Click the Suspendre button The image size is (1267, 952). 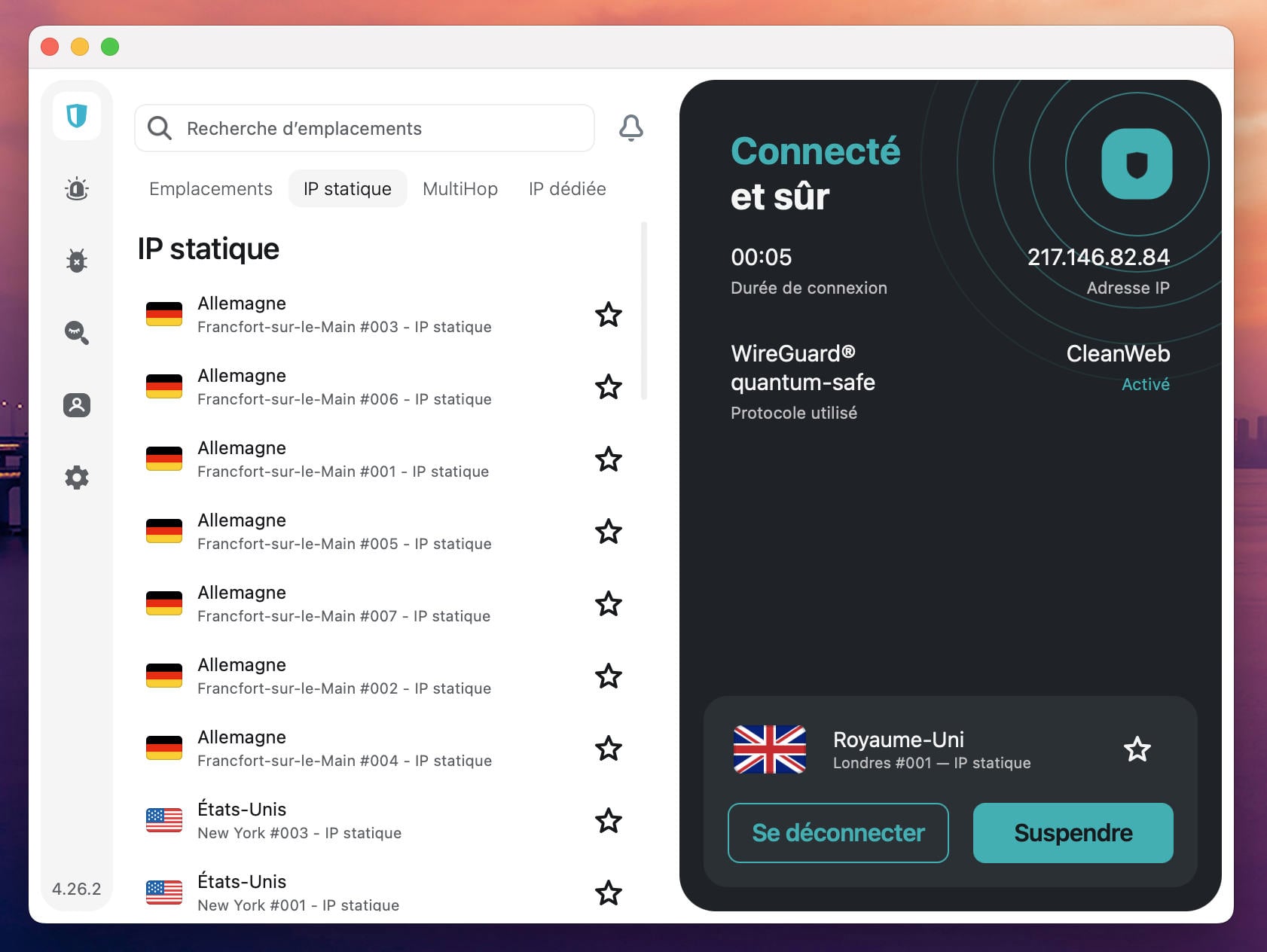pos(1073,833)
